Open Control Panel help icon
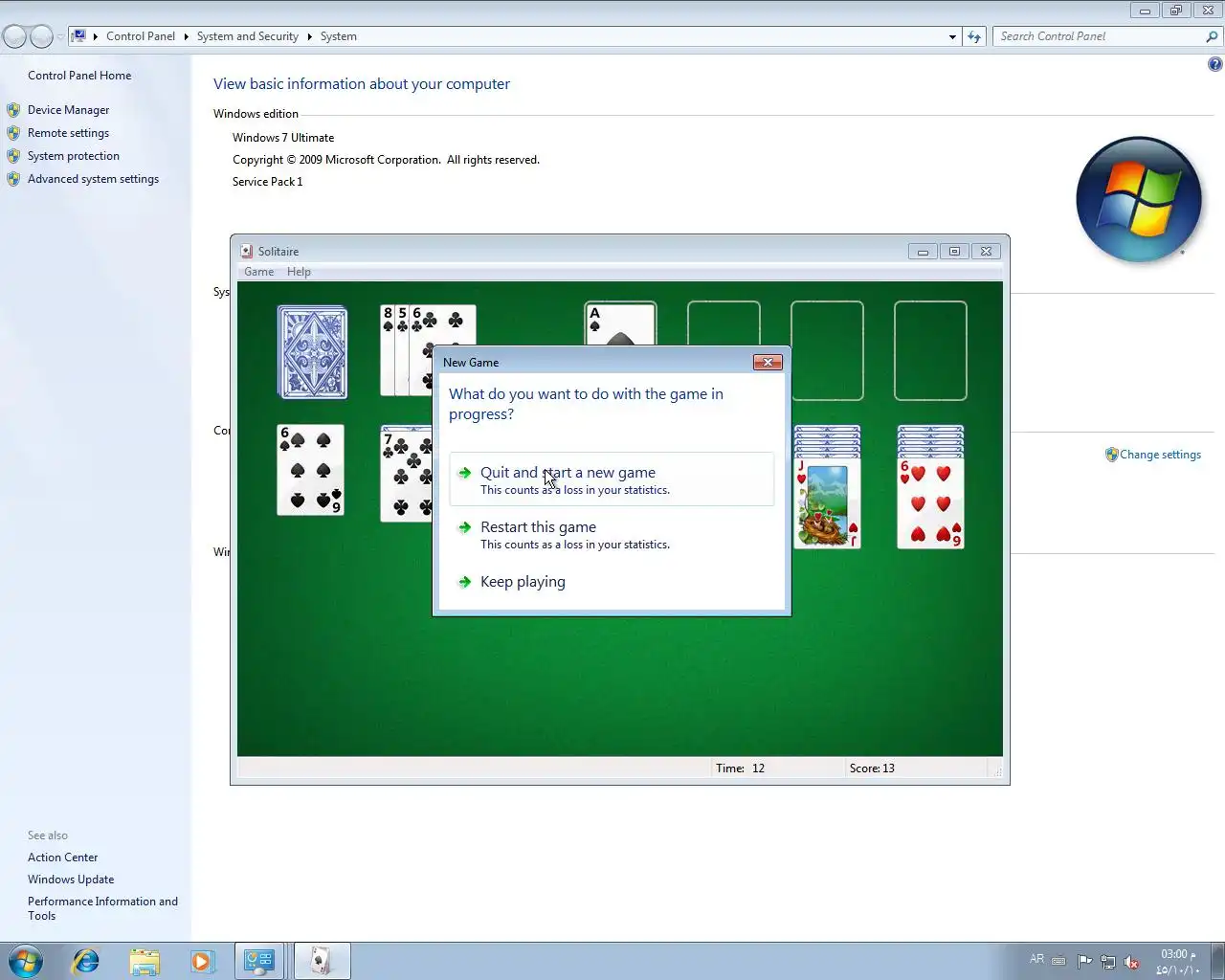Viewport: 1225px width, 980px height. [1214, 64]
